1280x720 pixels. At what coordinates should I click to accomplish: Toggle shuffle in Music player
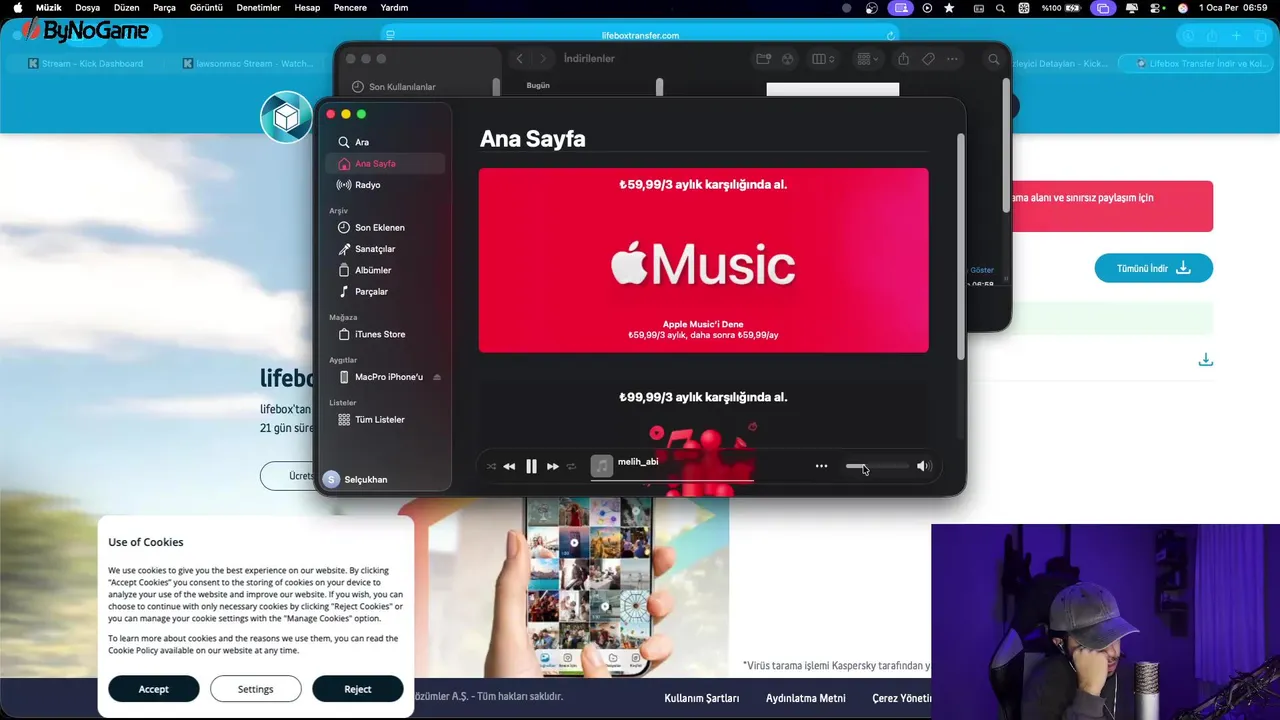point(491,466)
